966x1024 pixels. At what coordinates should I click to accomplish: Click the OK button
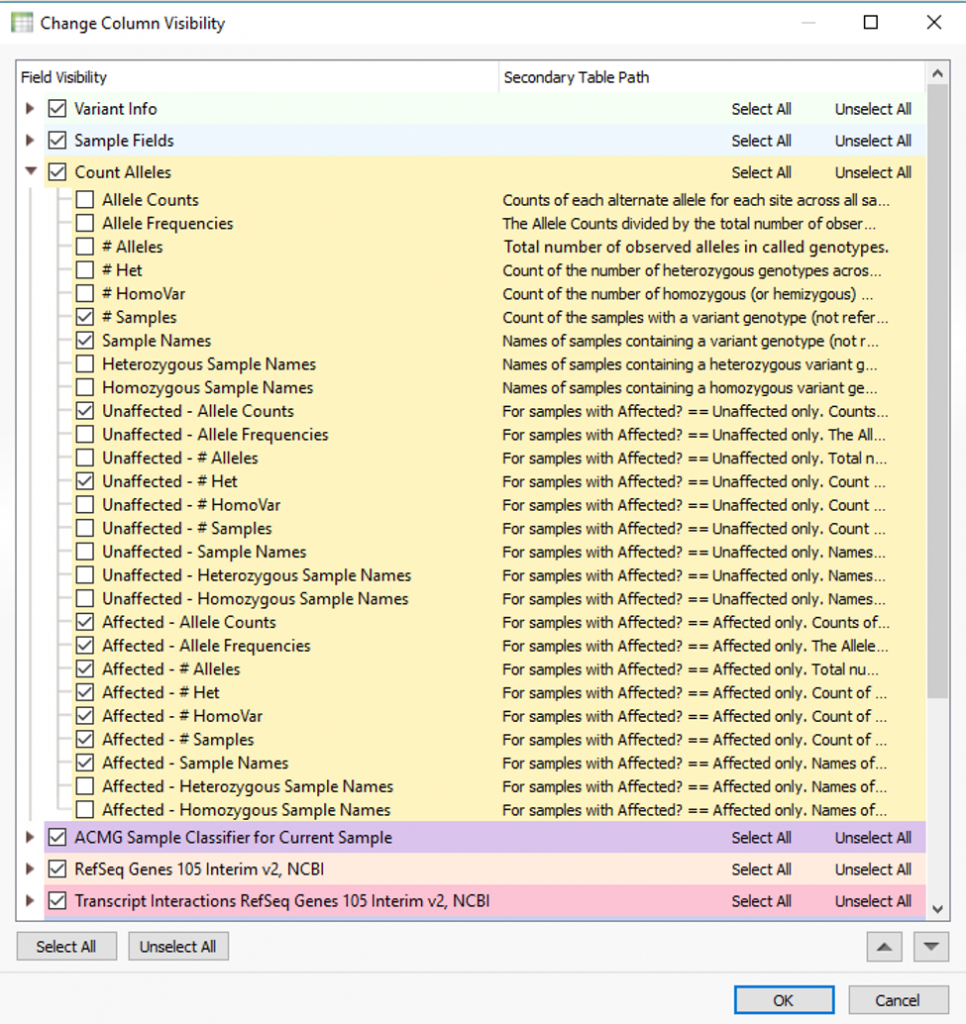point(784,999)
